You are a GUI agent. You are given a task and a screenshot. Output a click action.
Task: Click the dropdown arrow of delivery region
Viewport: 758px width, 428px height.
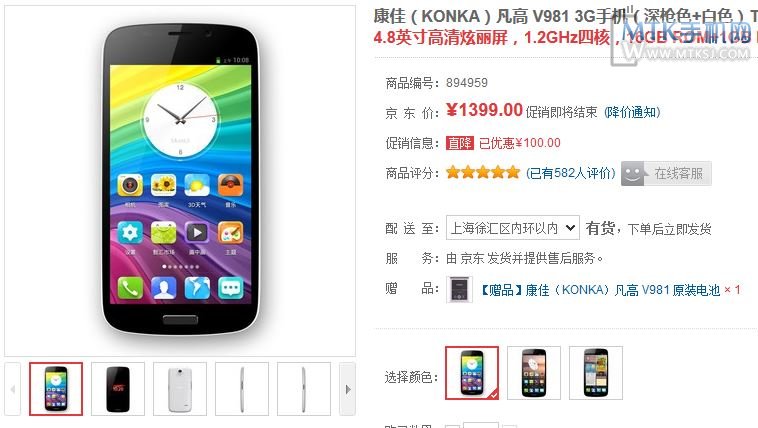pyautogui.click(x=570, y=228)
